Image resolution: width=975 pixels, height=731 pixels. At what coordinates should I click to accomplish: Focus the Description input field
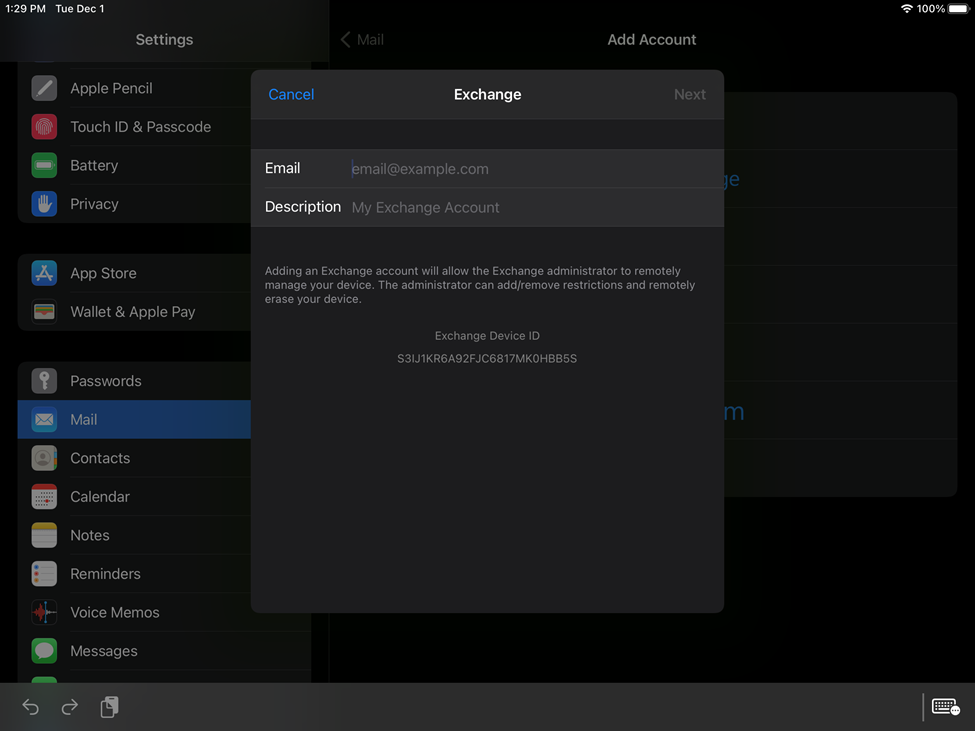click(x=488, y=207)
